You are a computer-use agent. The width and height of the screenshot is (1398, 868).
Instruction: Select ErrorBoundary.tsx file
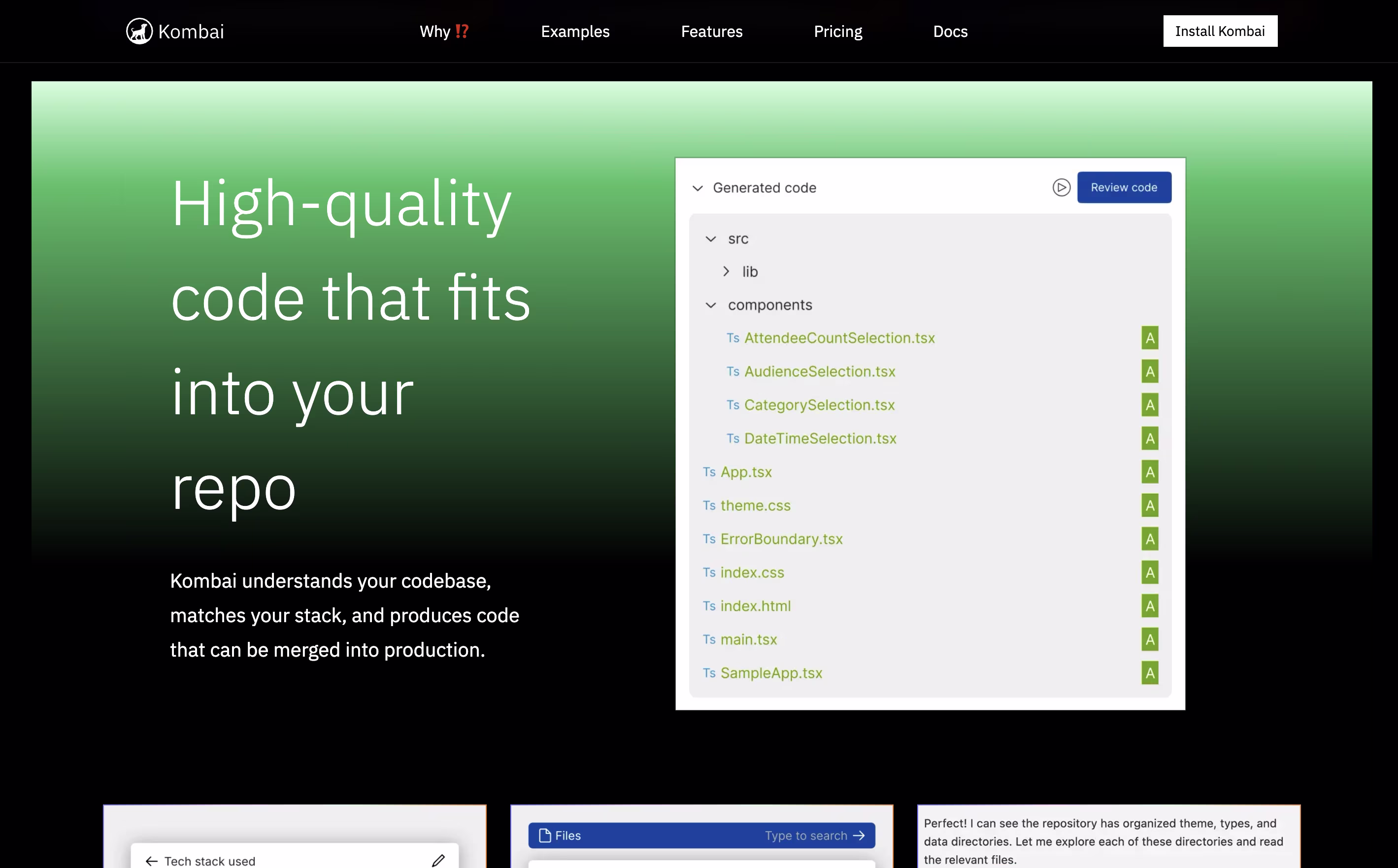pos(782,539)
